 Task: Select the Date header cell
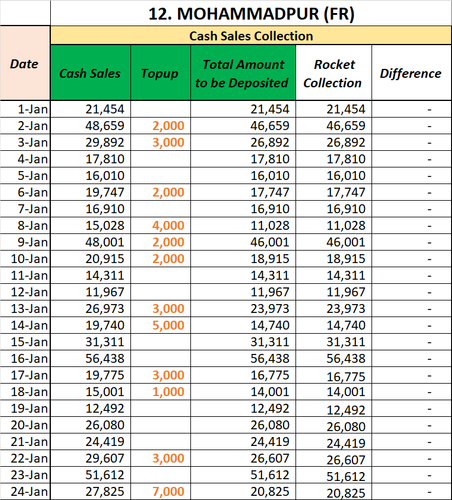click(25, 63)
